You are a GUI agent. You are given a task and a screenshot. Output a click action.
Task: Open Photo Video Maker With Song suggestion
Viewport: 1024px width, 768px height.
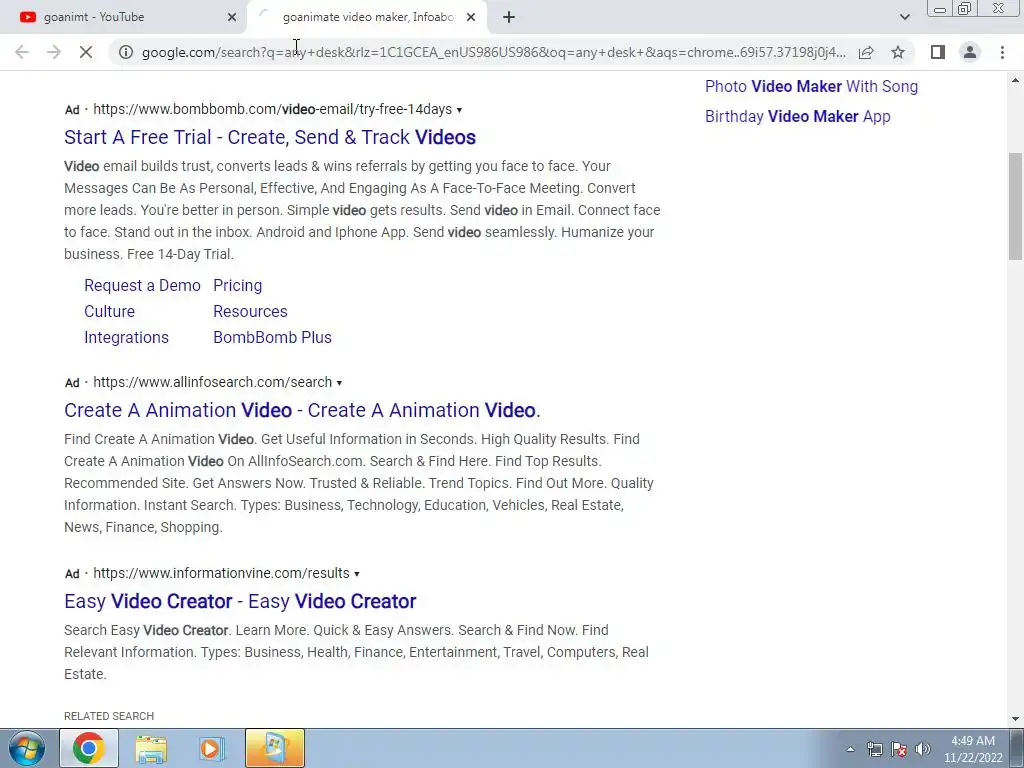(812, 86)
